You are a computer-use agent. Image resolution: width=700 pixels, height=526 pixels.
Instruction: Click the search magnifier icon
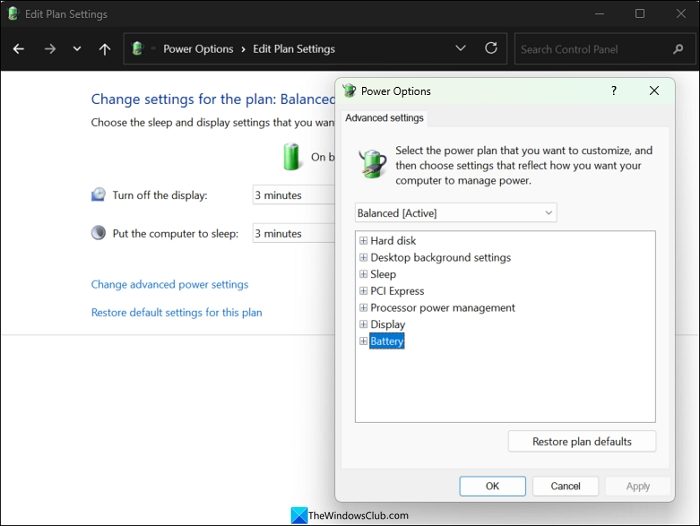click(x=678, y=49)
